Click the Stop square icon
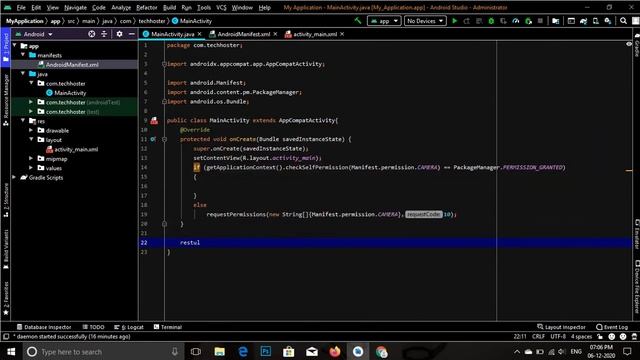640x360 pixels. [540, 21]
